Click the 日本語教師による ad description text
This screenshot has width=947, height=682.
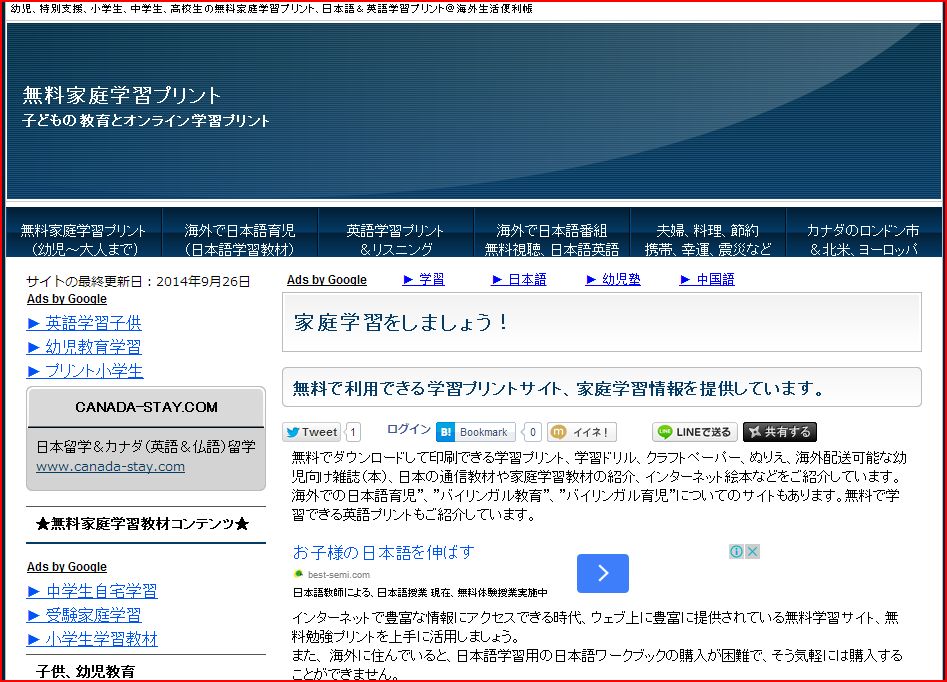tap(420, 593)
